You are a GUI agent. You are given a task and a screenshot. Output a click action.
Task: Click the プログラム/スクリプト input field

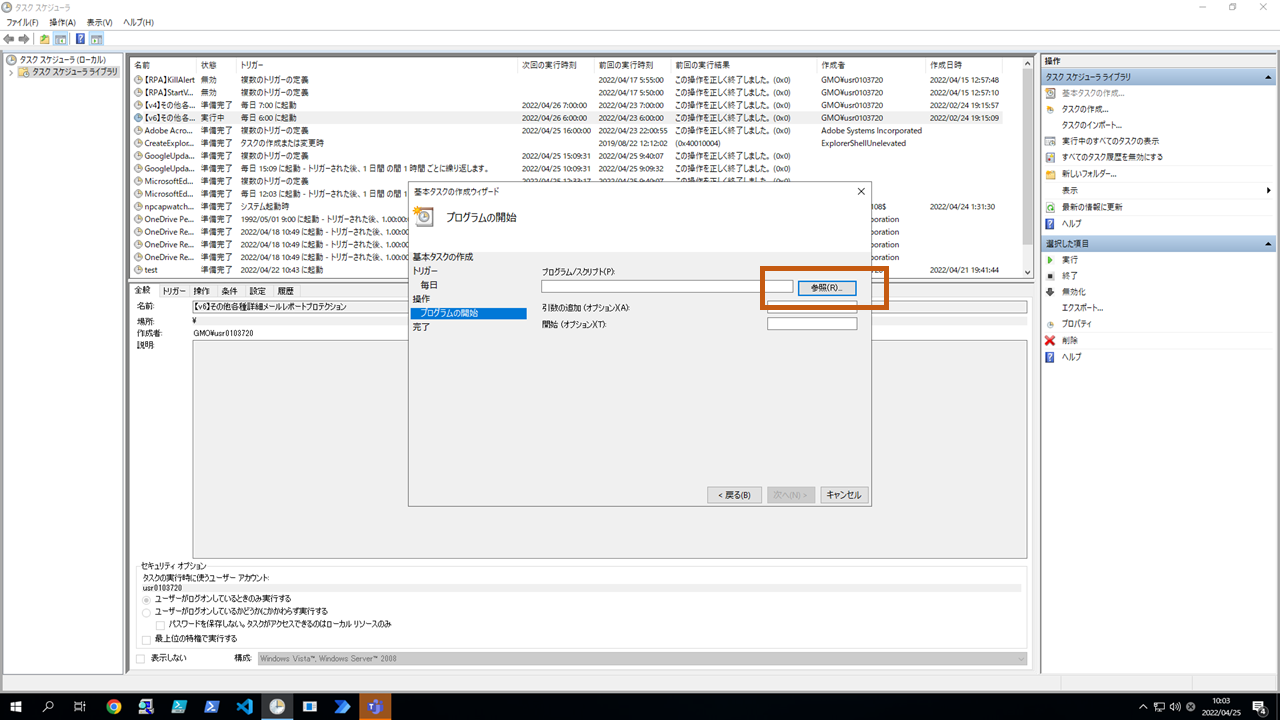click(666, 287)
